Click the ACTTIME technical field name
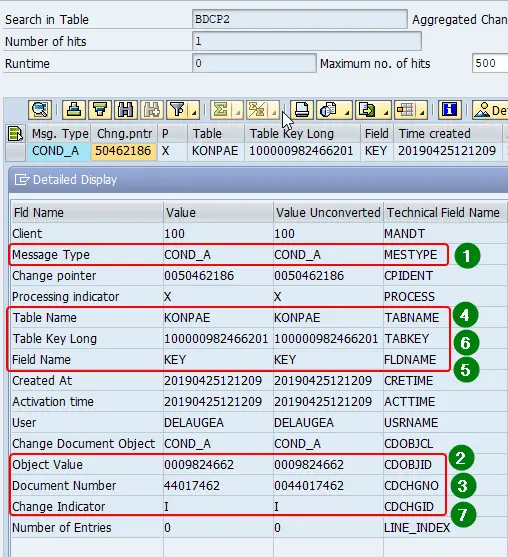 (410, 401)
